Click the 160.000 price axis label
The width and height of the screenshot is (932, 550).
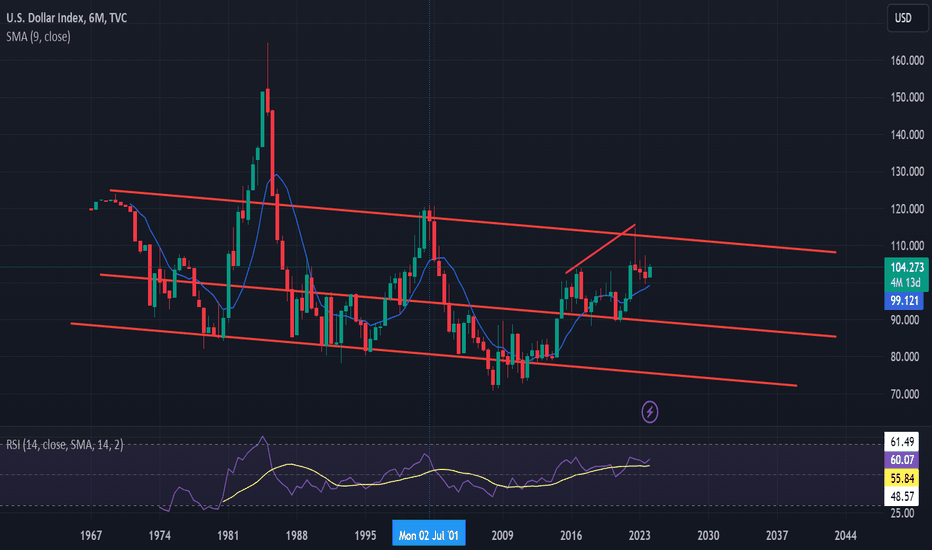click(x=907, y=60)
